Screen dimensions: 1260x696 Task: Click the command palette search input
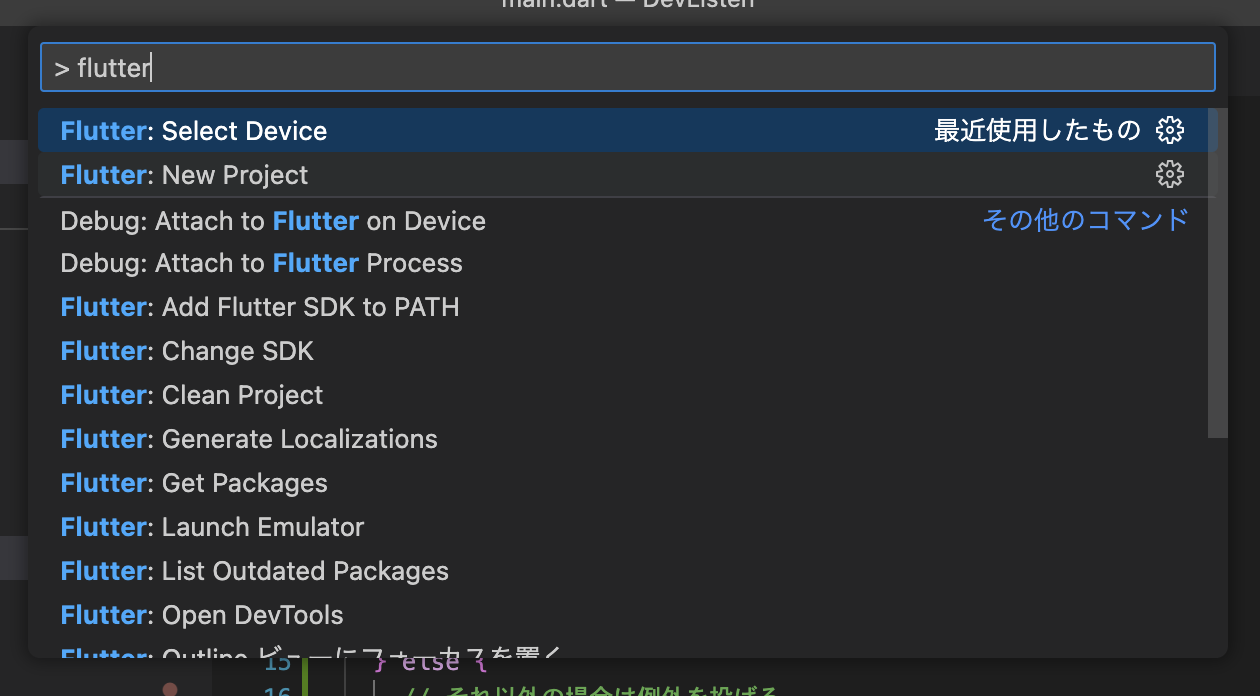click(x=627, y=68)
